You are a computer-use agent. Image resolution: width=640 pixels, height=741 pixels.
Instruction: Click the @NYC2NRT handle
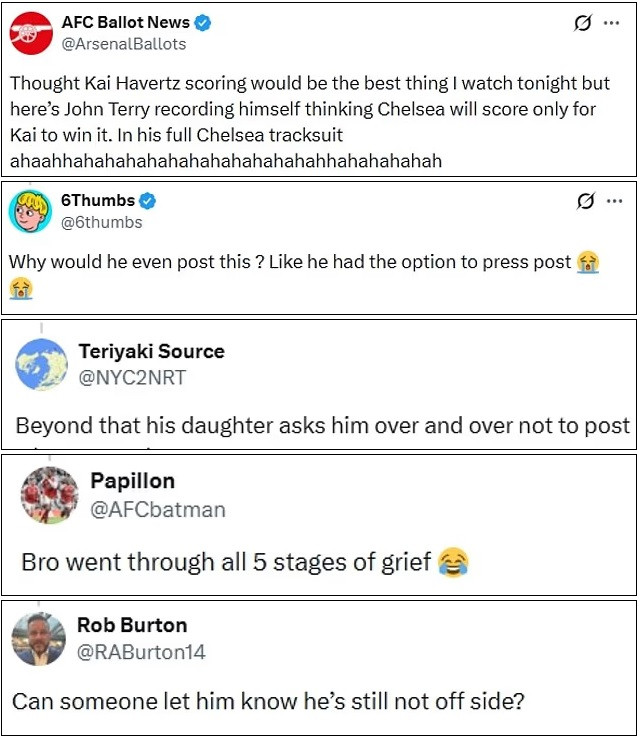(132, 377)
